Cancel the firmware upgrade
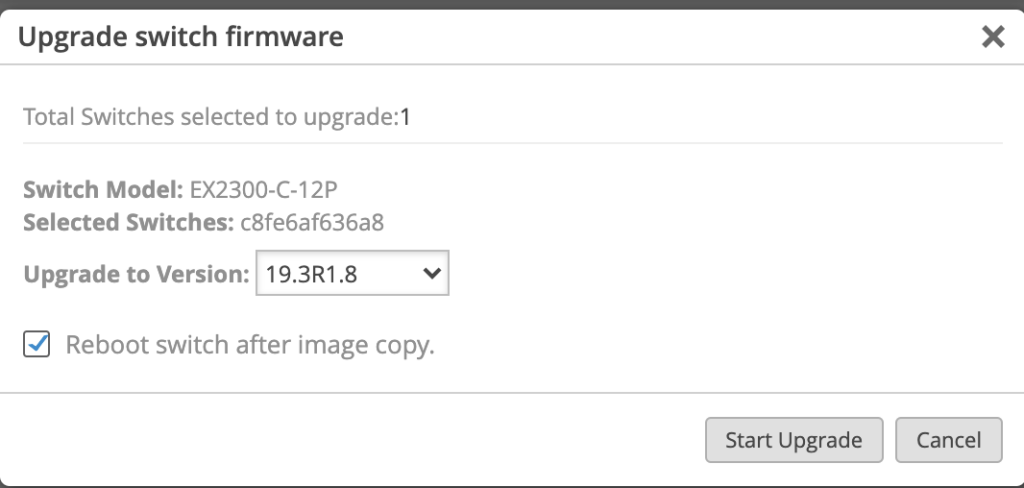This screenshot has width=1024, height=488. tap(948, 440)
